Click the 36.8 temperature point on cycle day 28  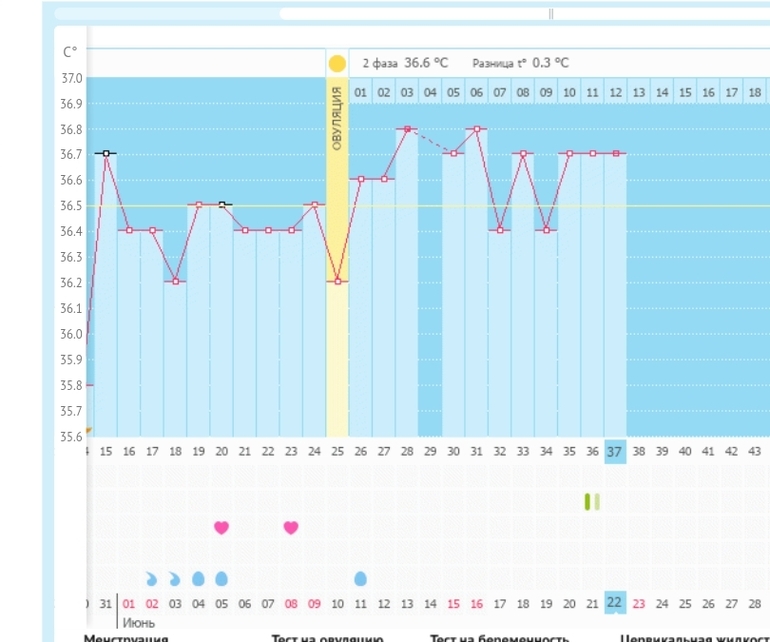[x=407, y=128]
